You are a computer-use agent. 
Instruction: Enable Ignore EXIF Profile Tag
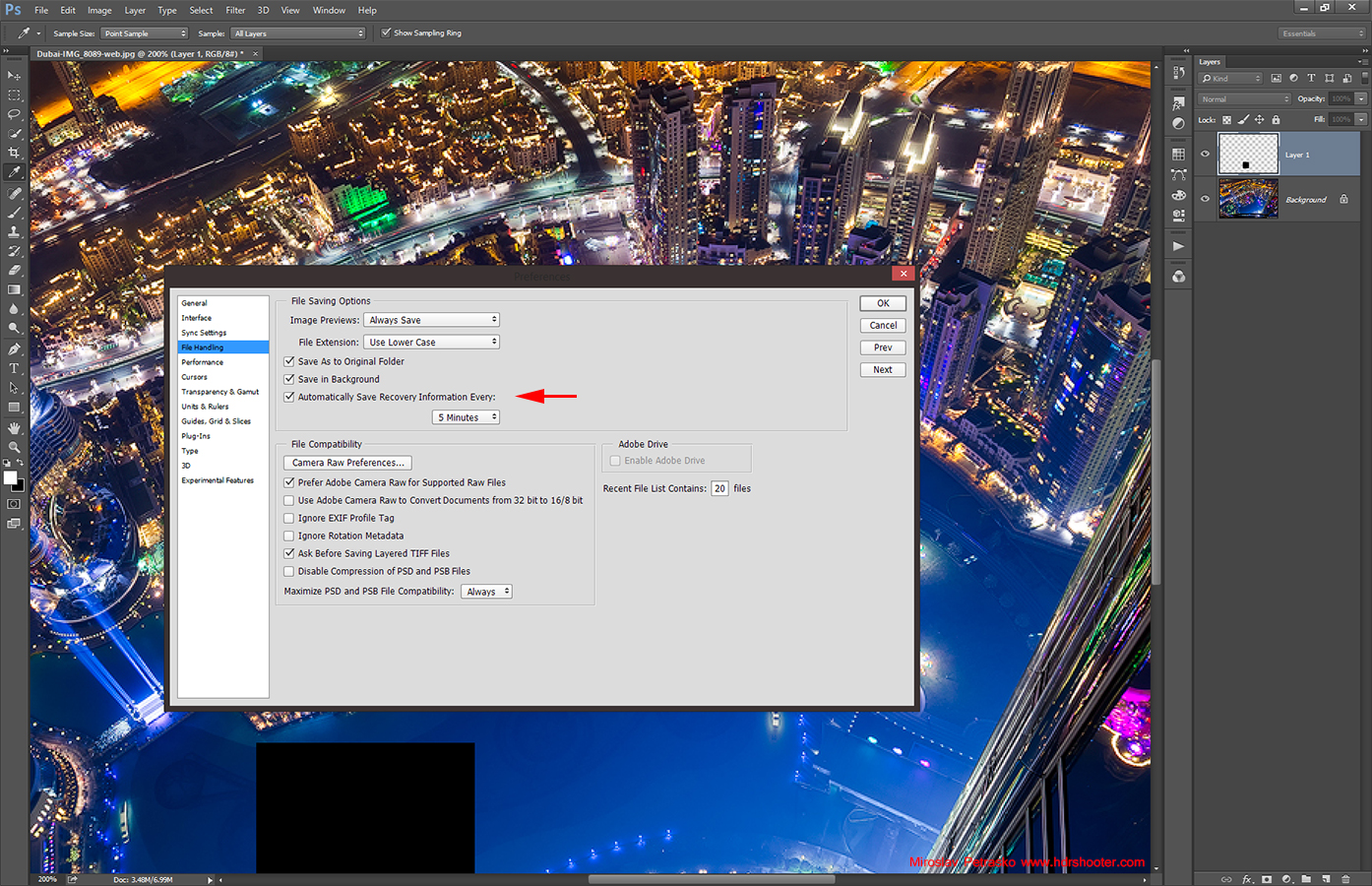pyautogui.click(x=289, y=518)
